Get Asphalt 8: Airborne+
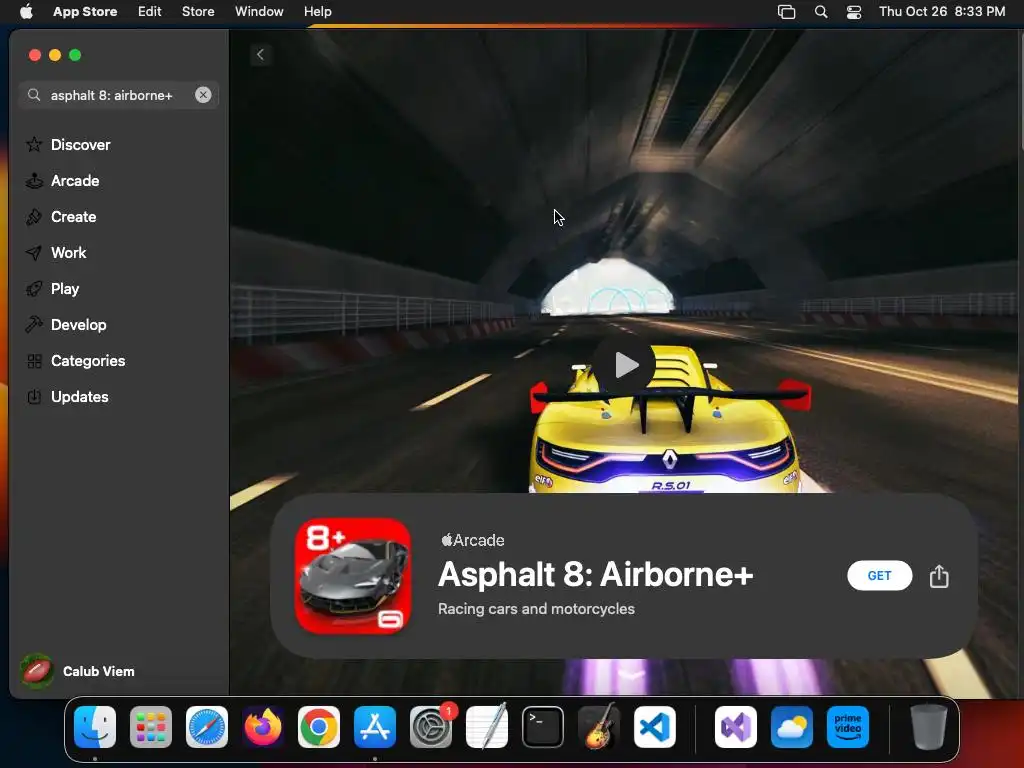 (880, 575)
